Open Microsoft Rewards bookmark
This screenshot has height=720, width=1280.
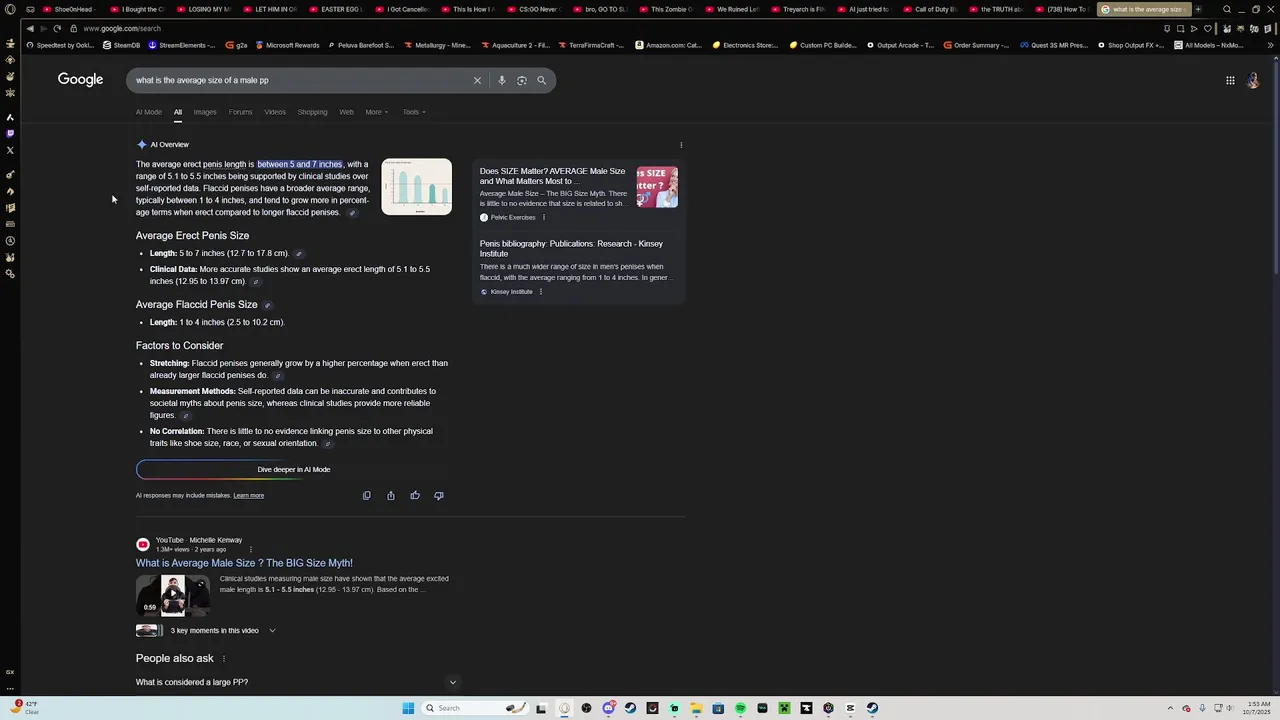pyautogui.click(x=289, y=45)
